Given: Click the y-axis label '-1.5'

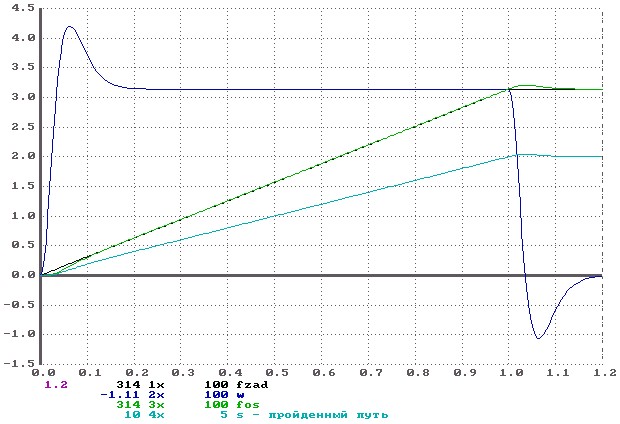Looking at the screenshot, I should point(19,363).
